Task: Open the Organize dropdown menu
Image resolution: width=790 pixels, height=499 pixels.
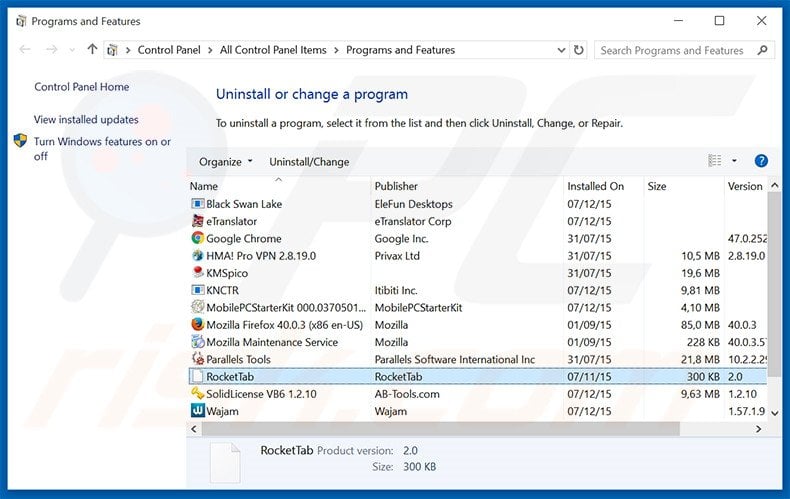Action: [x=225, y=162]
